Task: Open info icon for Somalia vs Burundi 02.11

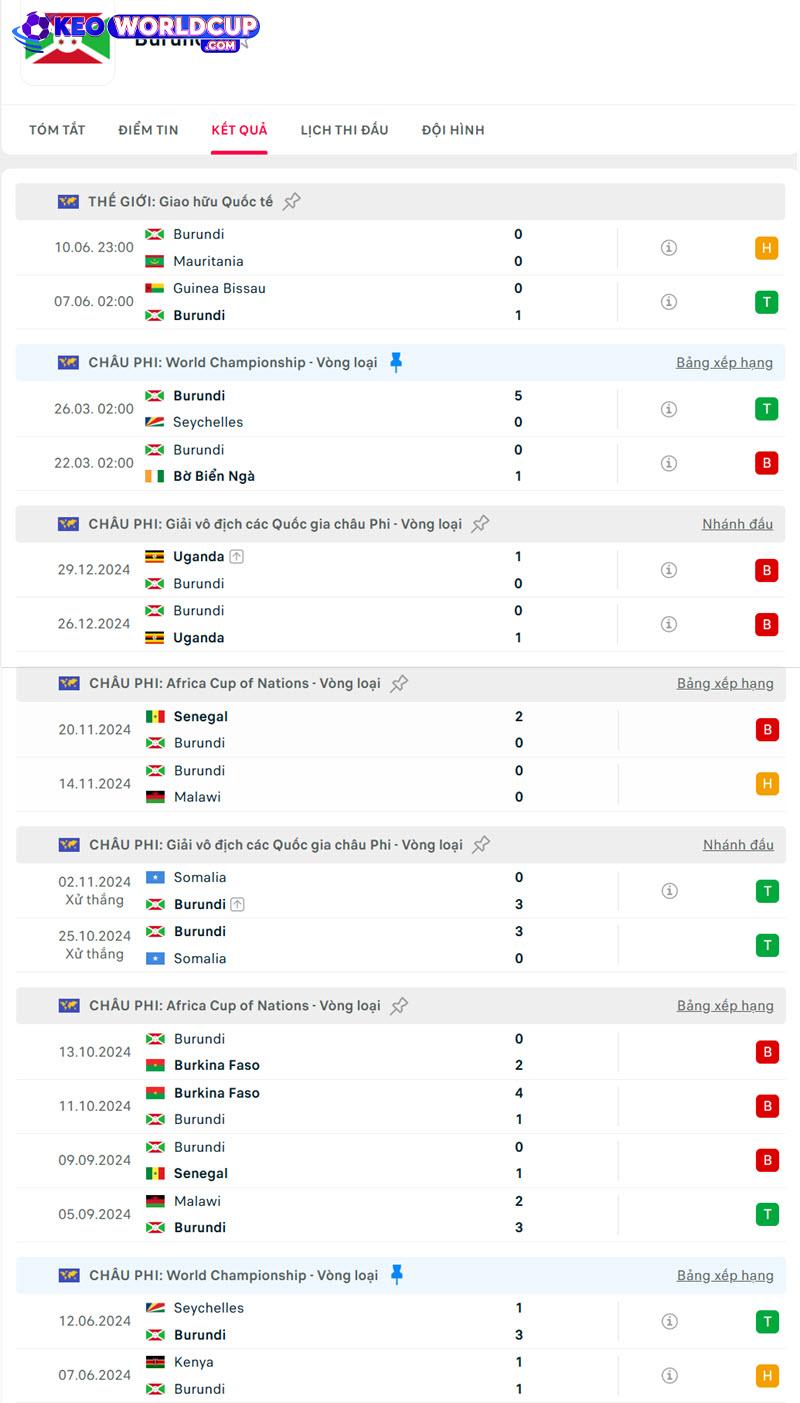Action: [670, 891]
